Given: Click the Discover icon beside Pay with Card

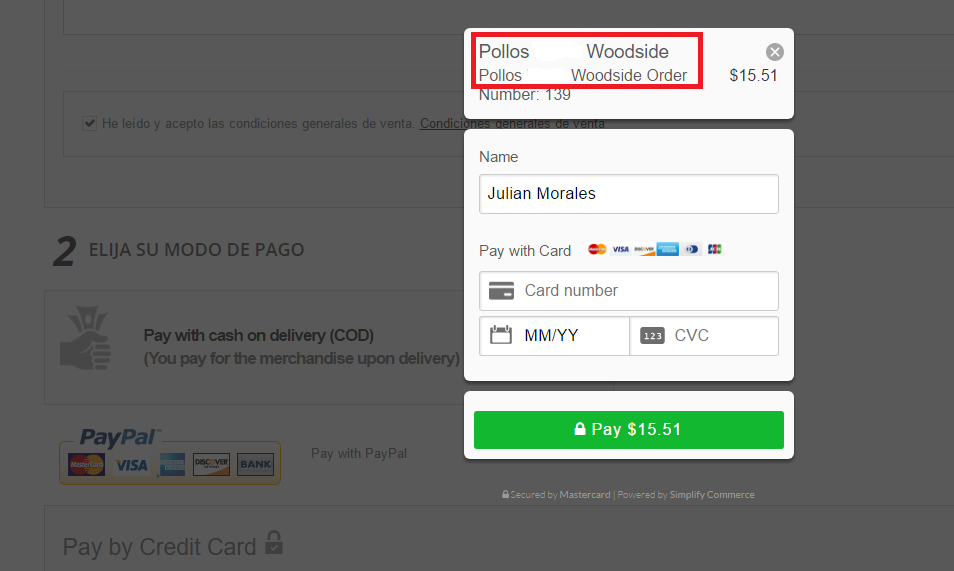Looking at the screenshot, I should pyautogui.click(x=644, y=249).
